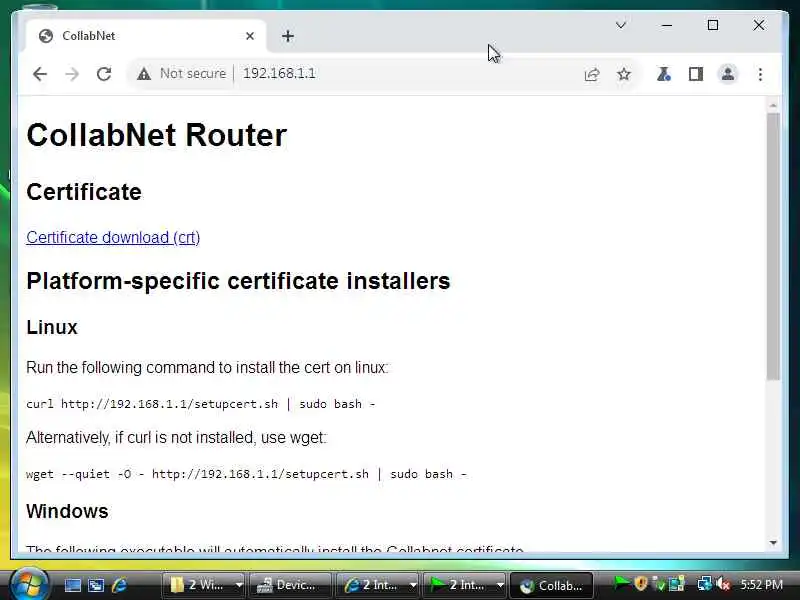Close the CollabNet tab
The image size is (800, 600).
tap(249, 36)
